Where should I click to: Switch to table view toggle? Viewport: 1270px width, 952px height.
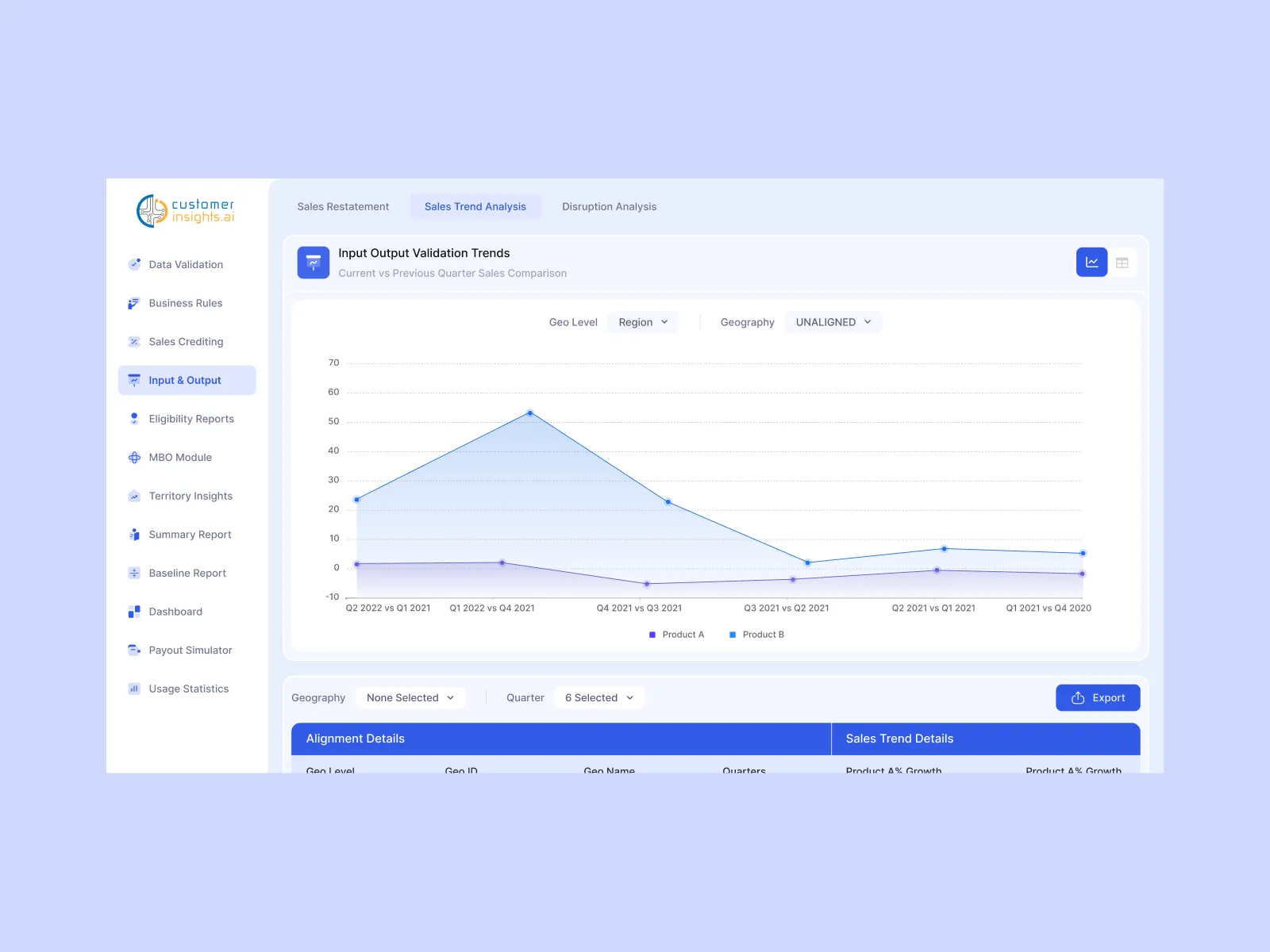(1122, 263)
